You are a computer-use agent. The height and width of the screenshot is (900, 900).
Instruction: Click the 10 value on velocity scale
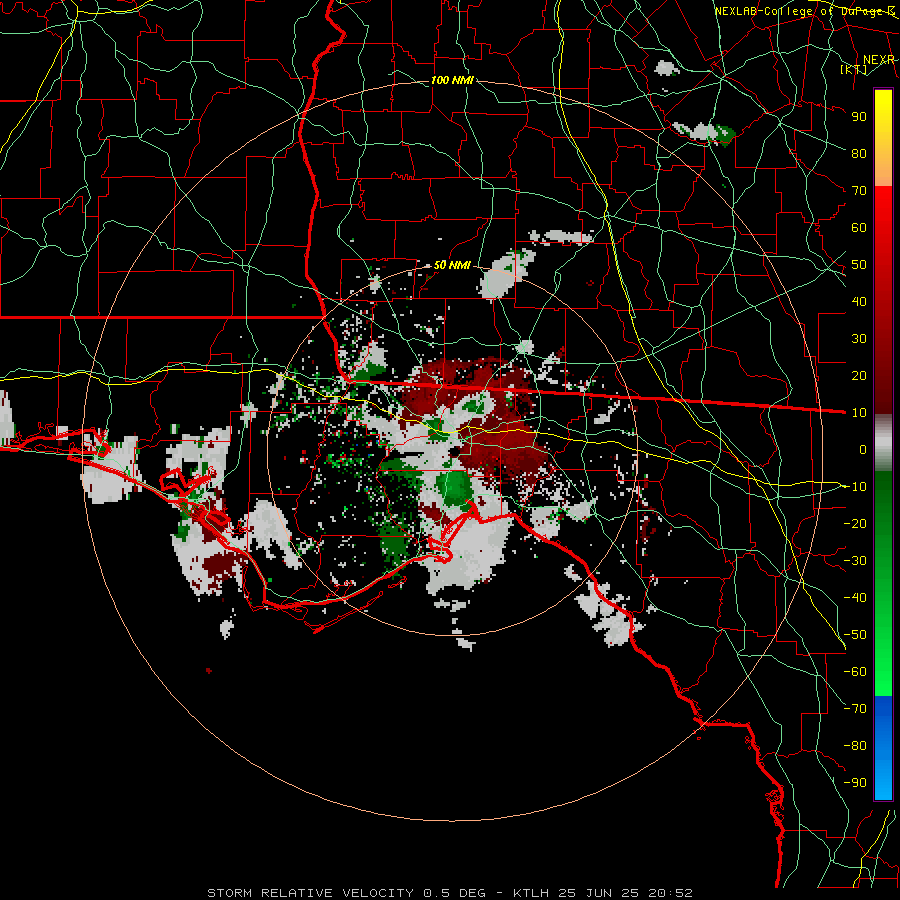[x=859, y=413]
